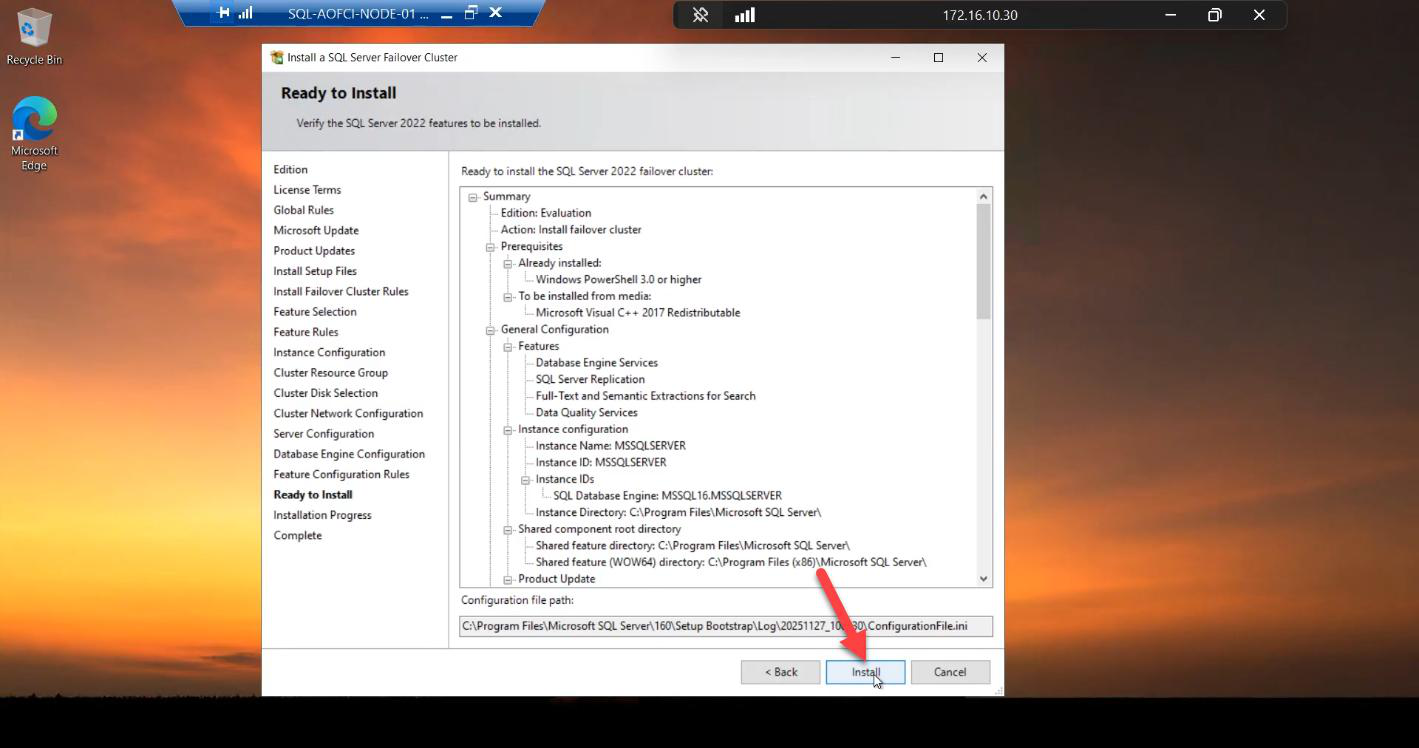Click the signal strength icon on 172.16.10.30 bar
This screenshot has width=1419, height=748.
(x=745, y=15)
